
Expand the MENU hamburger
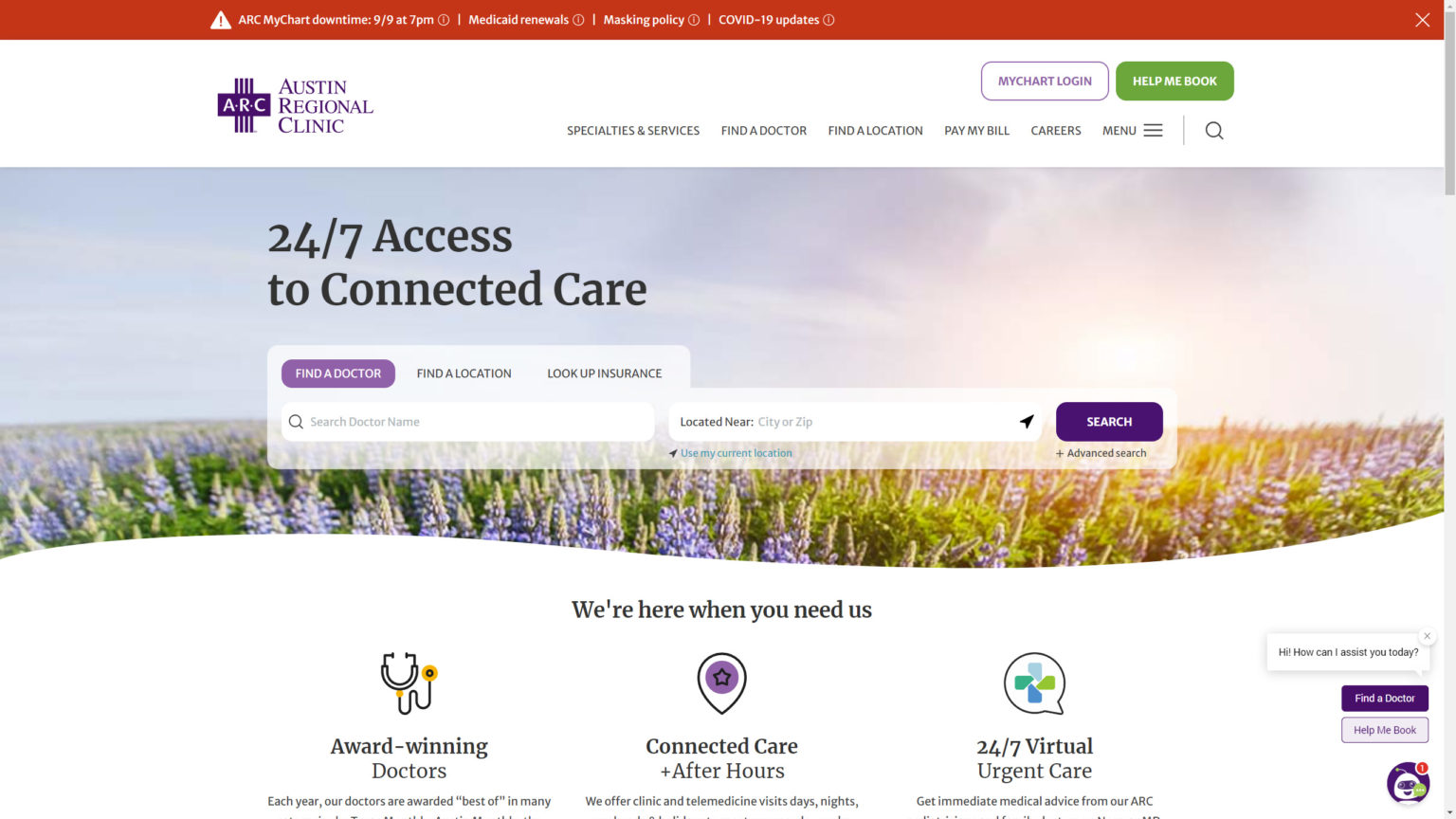[x=1133, y=131]
